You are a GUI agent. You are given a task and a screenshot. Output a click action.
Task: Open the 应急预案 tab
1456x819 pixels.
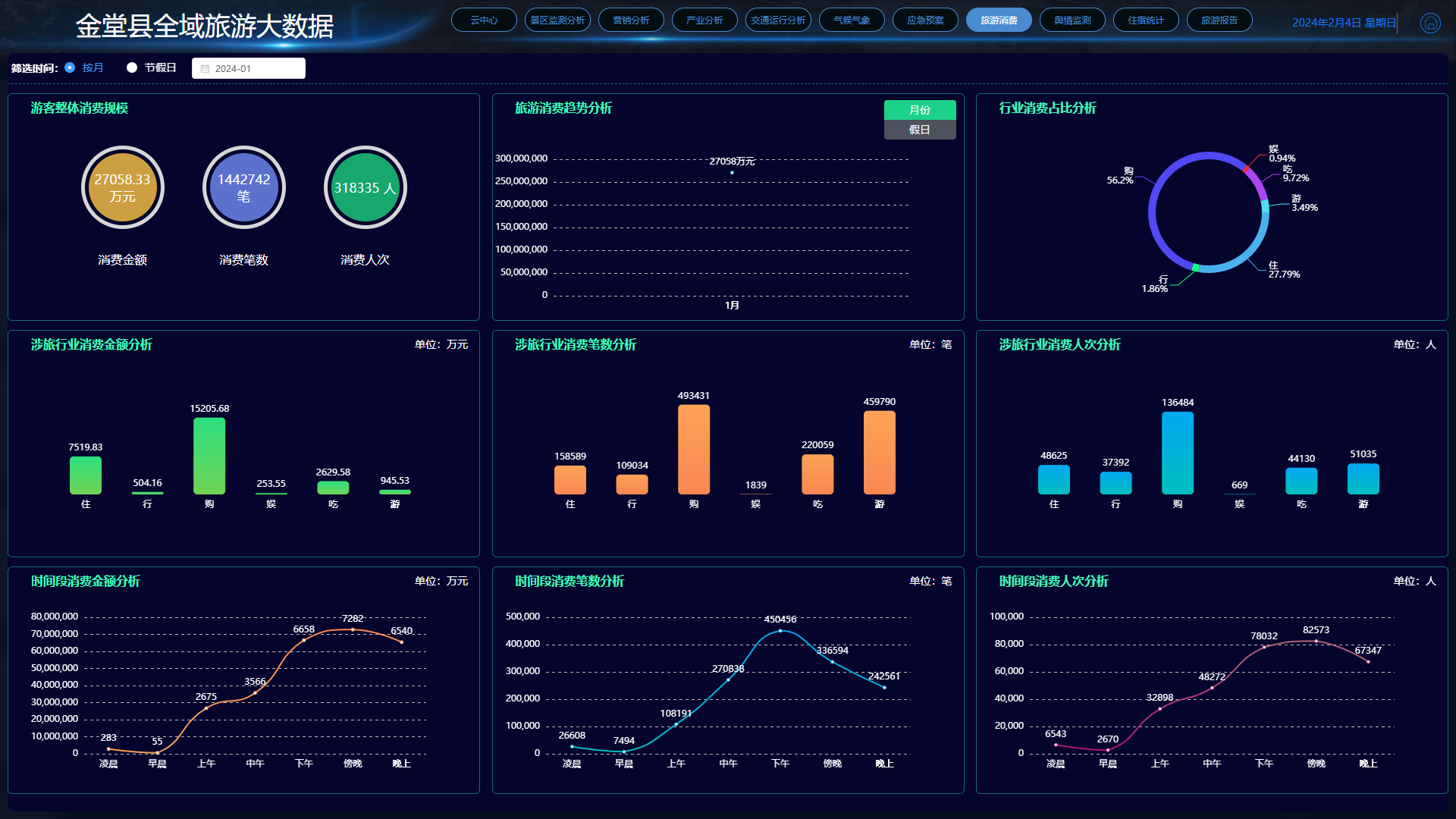[x=925, y=20]
